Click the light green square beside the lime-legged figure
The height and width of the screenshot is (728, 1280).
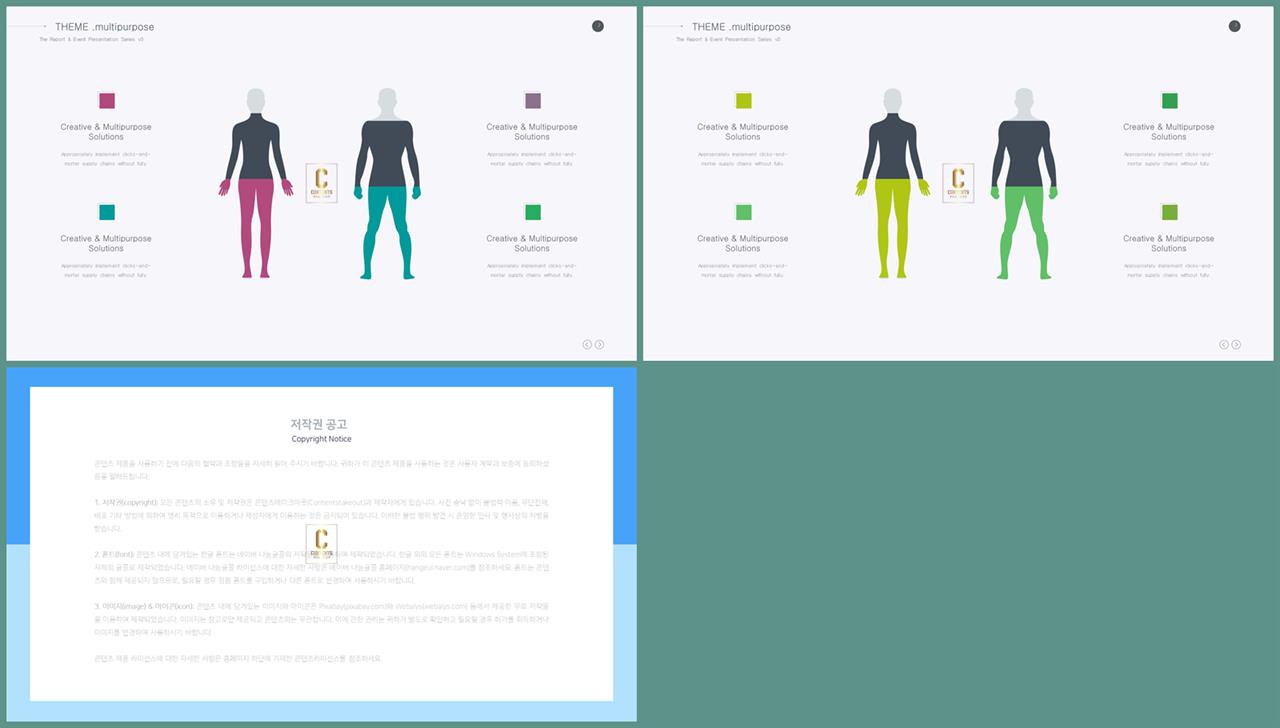coord(743,212)
